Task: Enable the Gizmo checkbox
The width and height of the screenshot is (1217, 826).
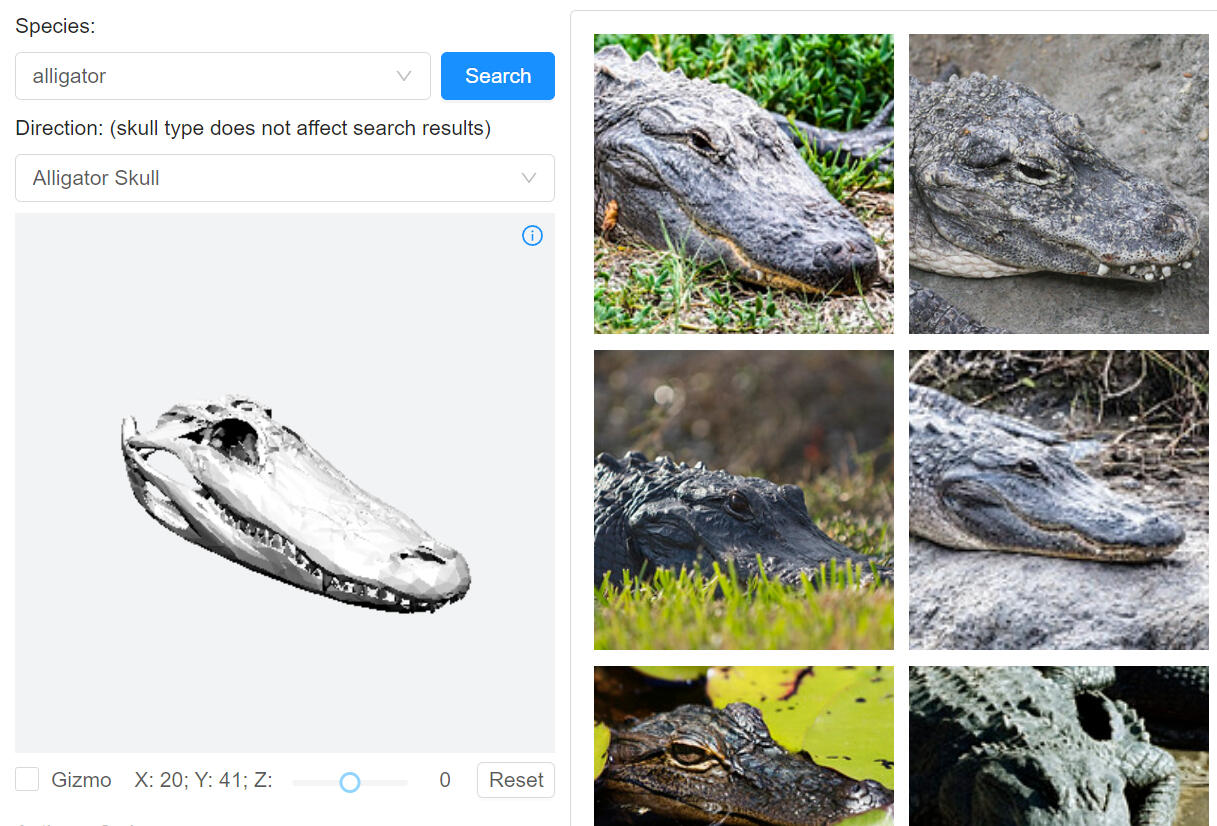Action: tap(27, 780)
